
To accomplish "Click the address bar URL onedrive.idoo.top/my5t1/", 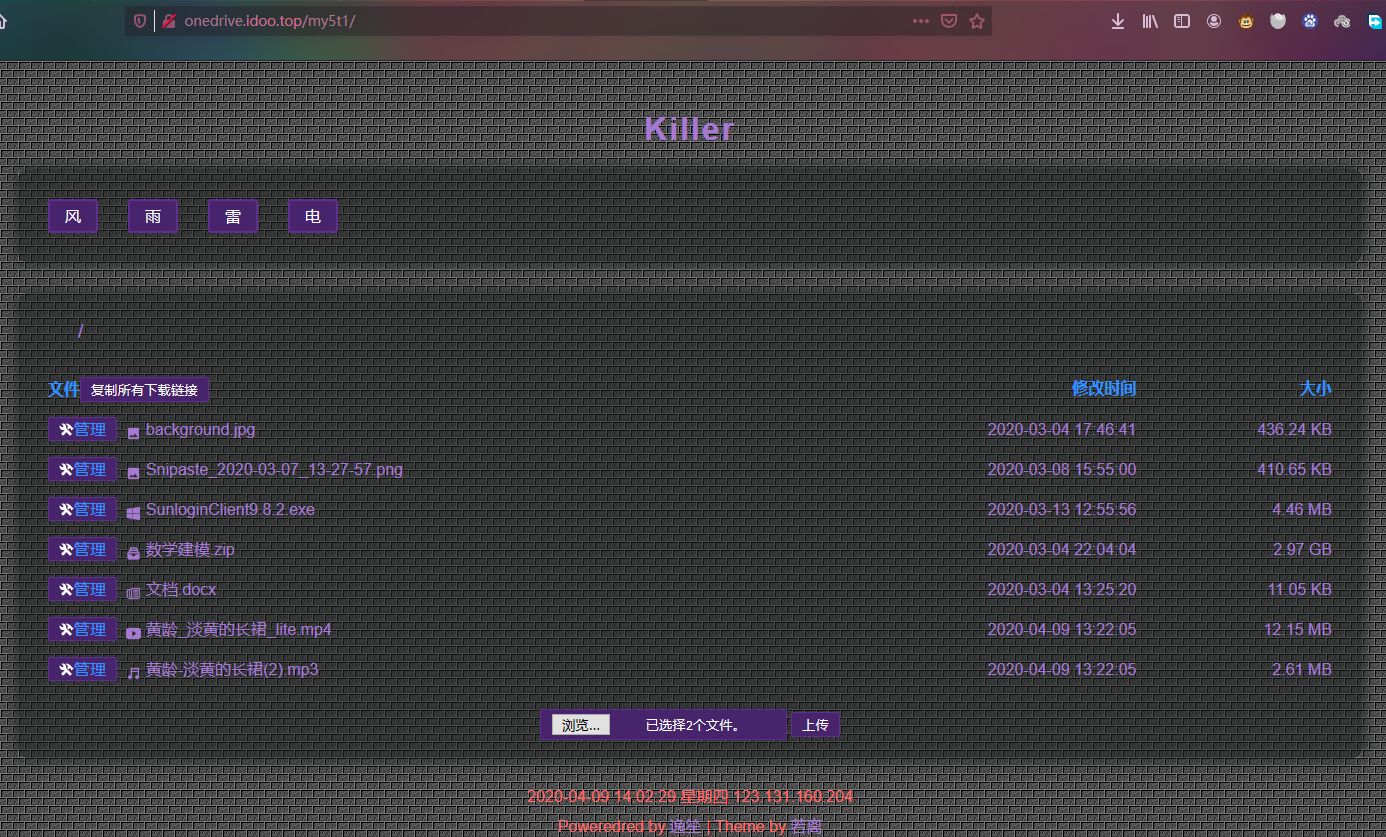I will [270, 21].
